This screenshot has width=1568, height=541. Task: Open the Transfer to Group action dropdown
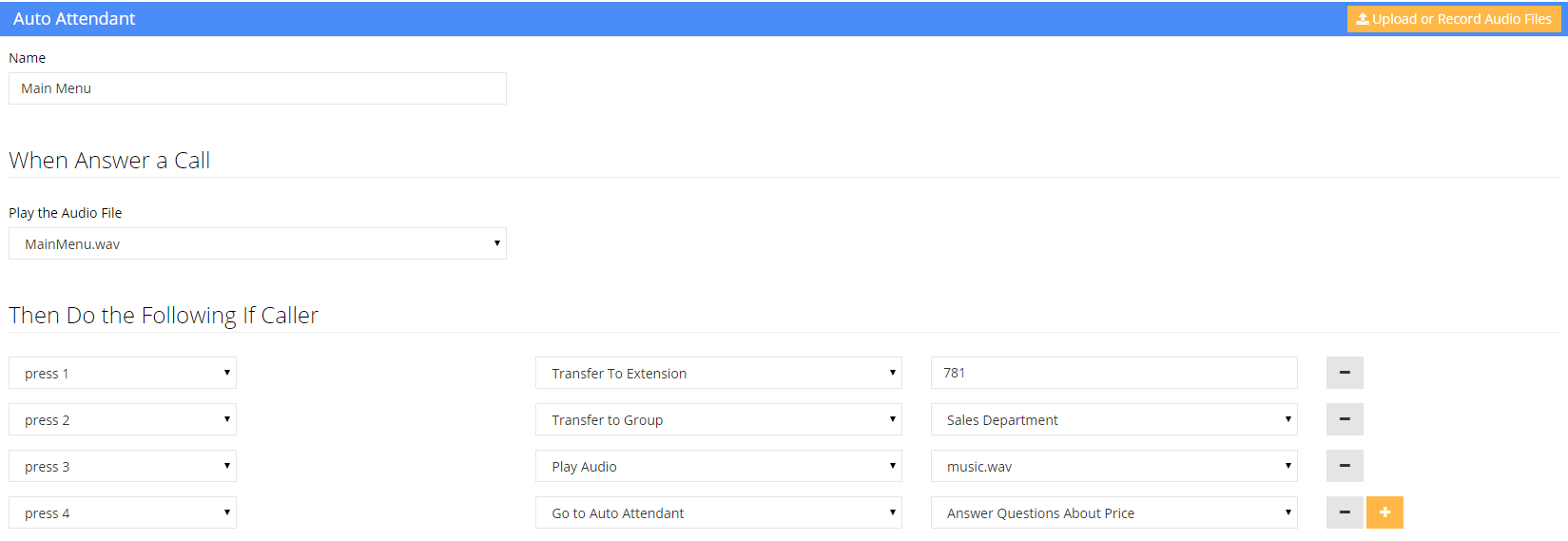(718, 419)
